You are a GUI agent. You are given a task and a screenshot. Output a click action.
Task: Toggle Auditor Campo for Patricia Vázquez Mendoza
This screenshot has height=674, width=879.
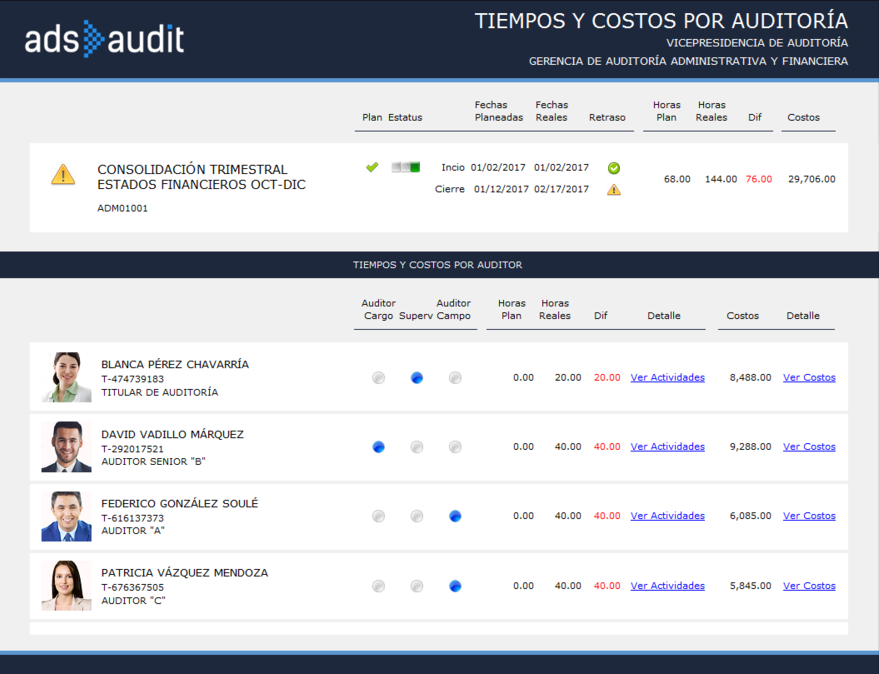pos(455,587)
